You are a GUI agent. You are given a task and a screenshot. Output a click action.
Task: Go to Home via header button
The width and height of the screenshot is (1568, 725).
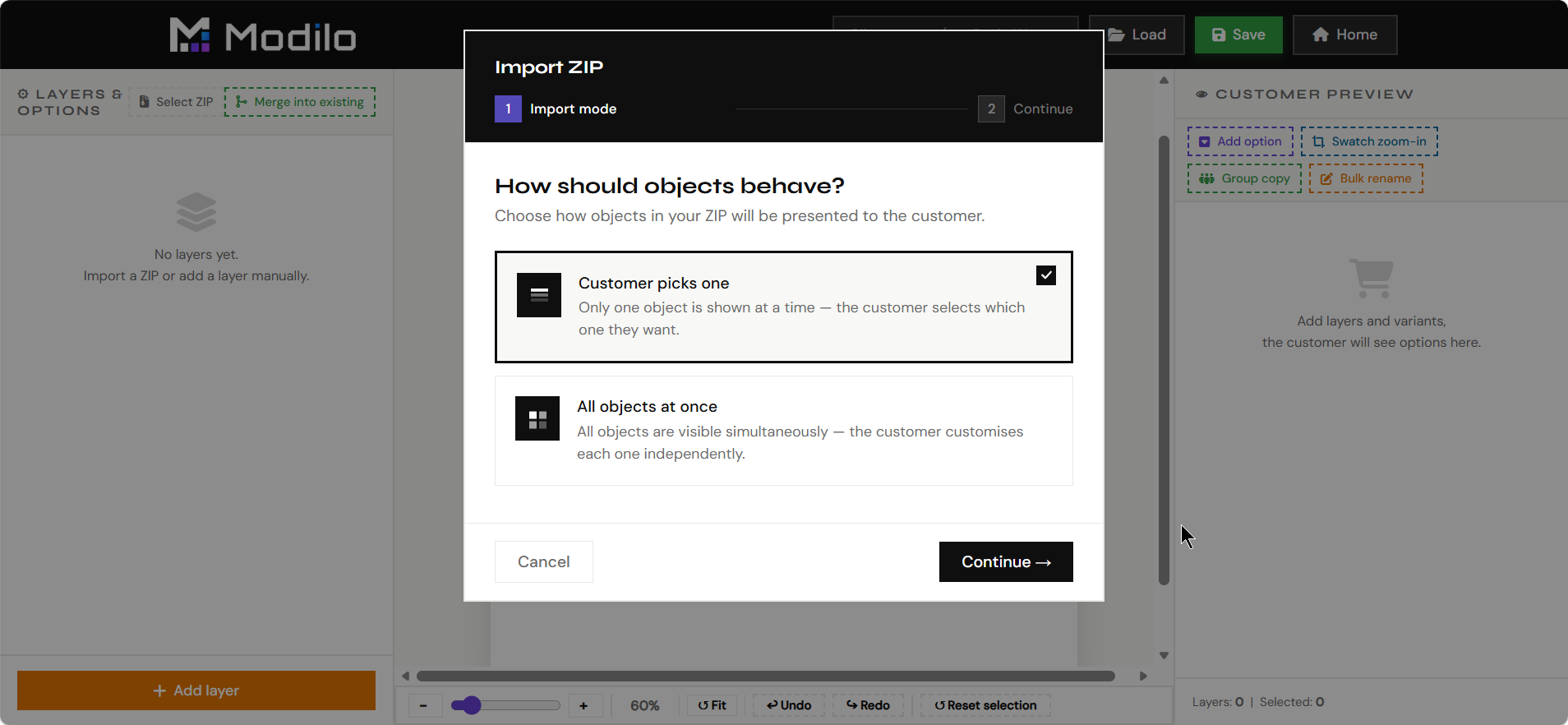[1344, 35]
